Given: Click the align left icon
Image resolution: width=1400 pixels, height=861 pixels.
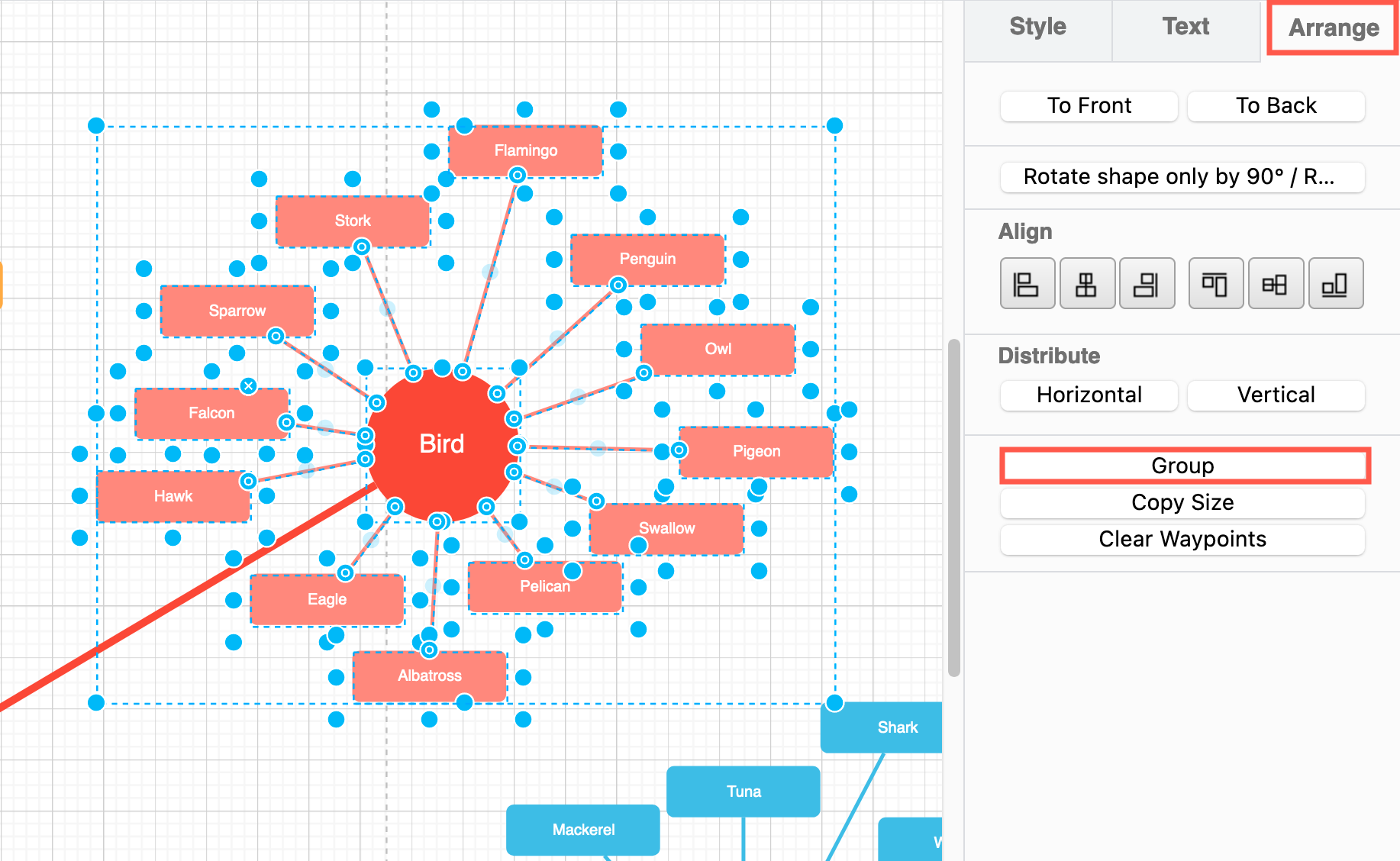Looking at the screenshot, I should [x=1027, y=284].
